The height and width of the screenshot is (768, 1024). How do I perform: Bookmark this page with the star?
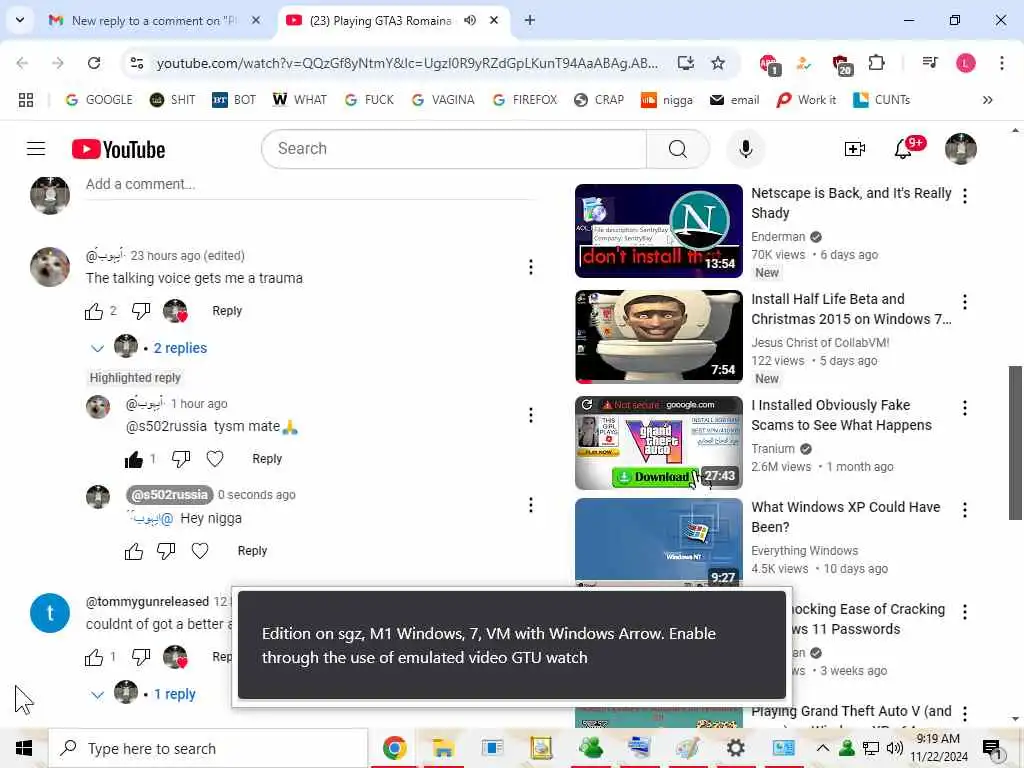point(718,63)
